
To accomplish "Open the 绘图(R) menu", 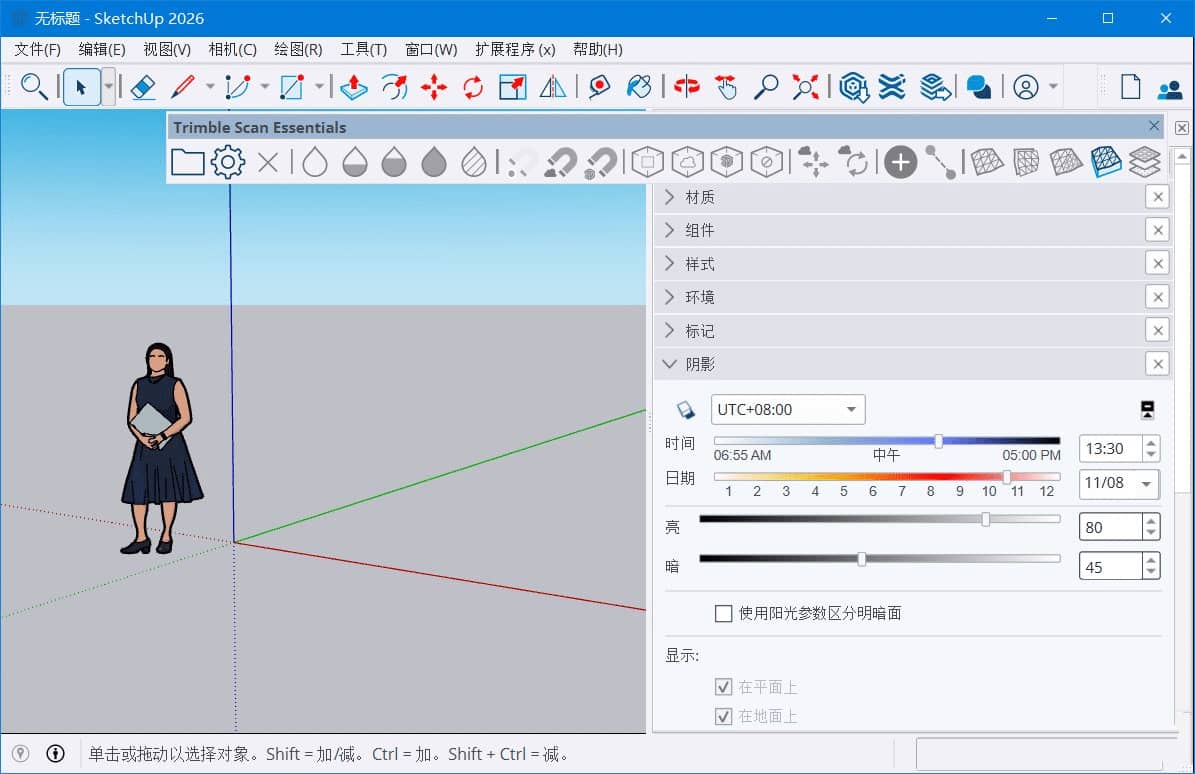I will (298, 50).
